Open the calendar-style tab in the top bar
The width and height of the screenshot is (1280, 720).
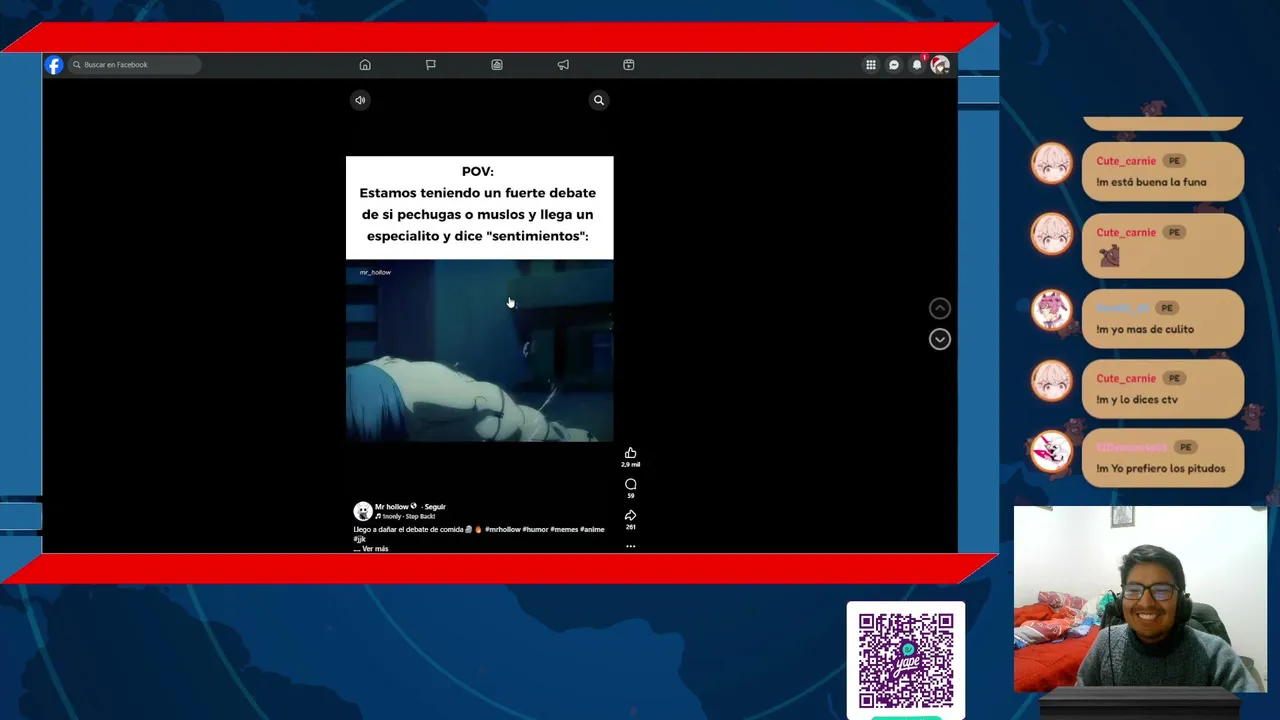629,65
